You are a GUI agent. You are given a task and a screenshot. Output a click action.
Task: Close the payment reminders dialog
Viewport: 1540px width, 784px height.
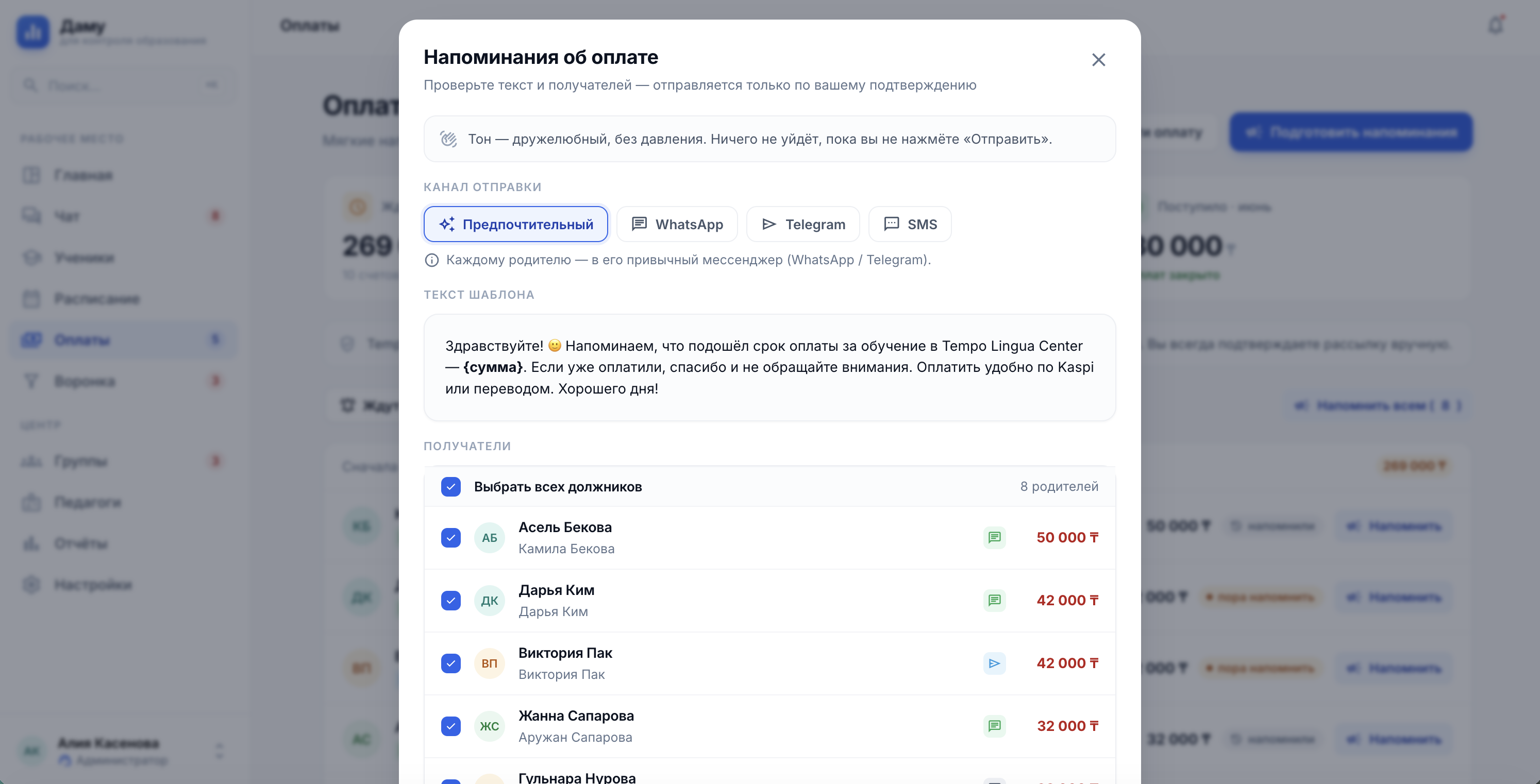coord(1098,60)
